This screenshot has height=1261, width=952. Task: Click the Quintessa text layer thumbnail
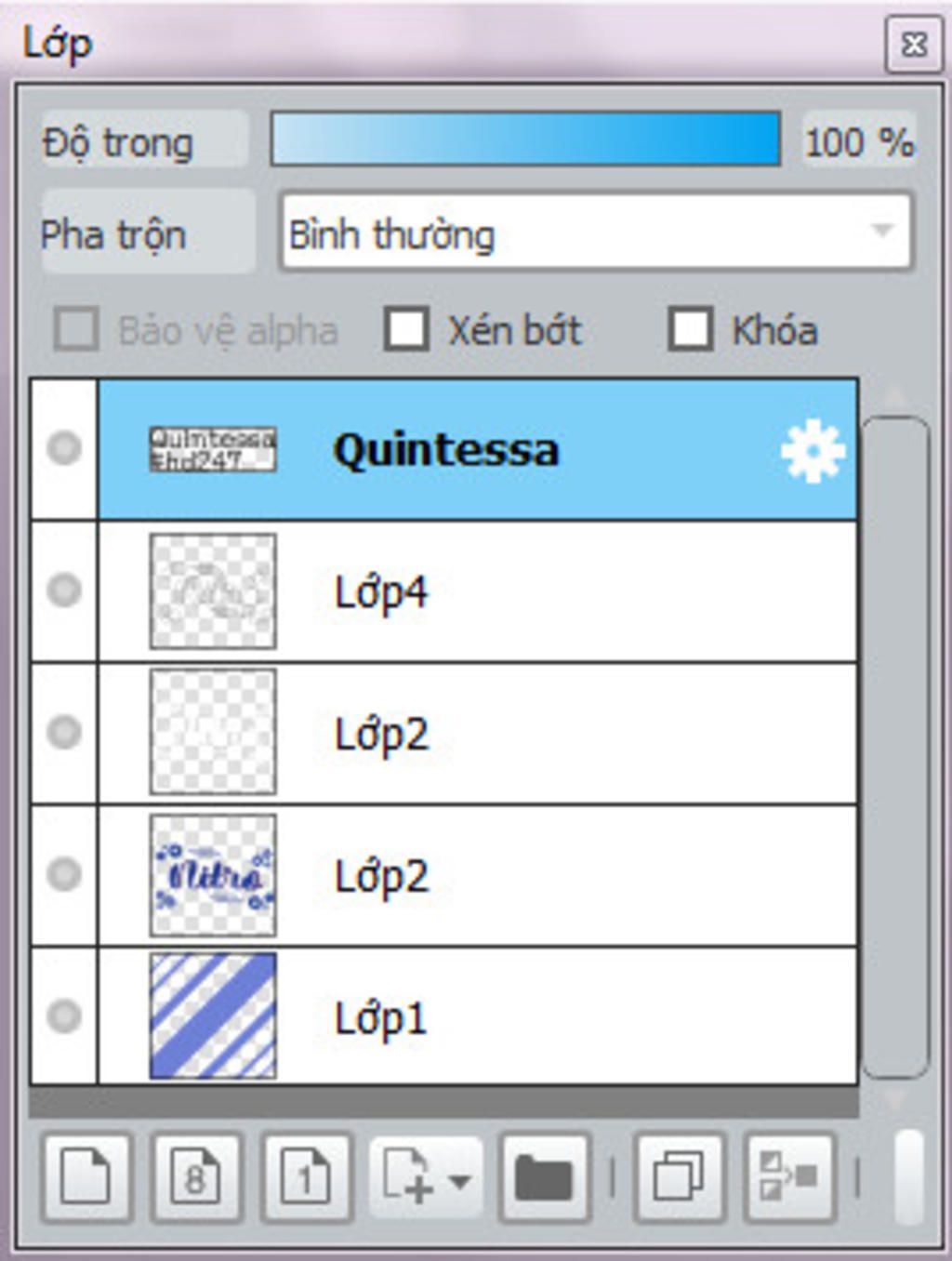click(x=213, y=449)
